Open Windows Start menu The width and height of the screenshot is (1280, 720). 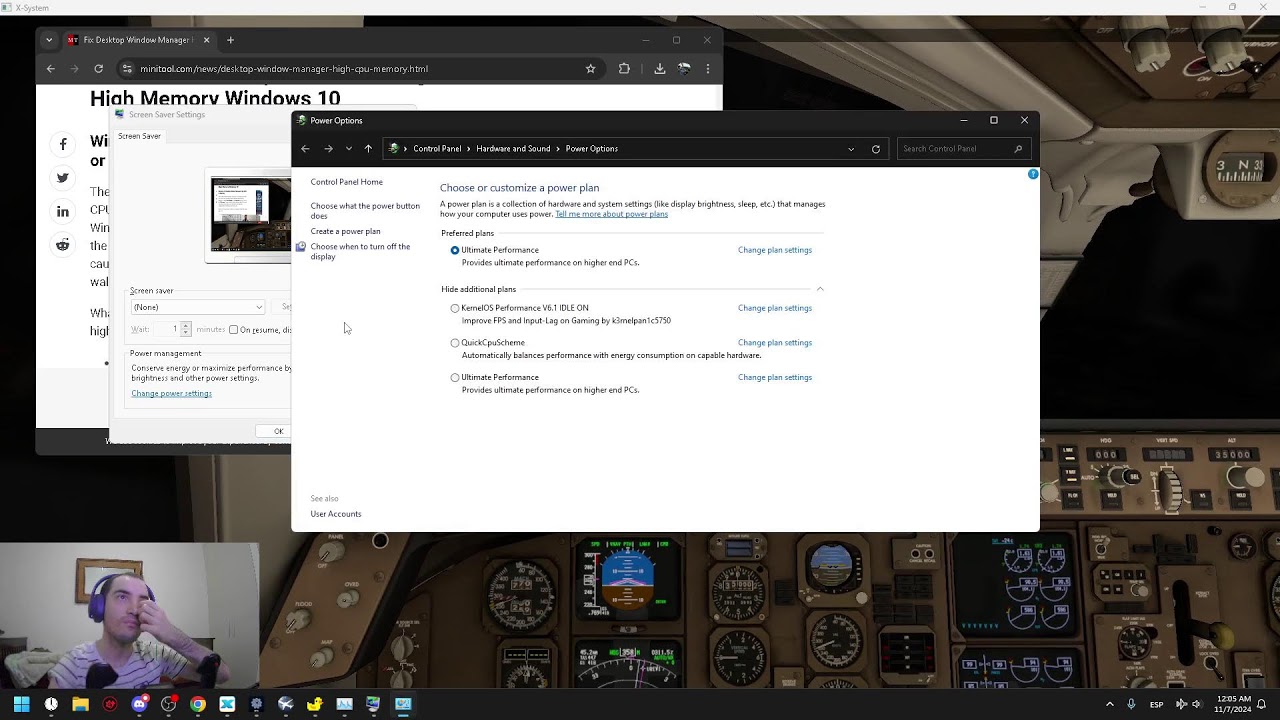click(x=21, y=704)
